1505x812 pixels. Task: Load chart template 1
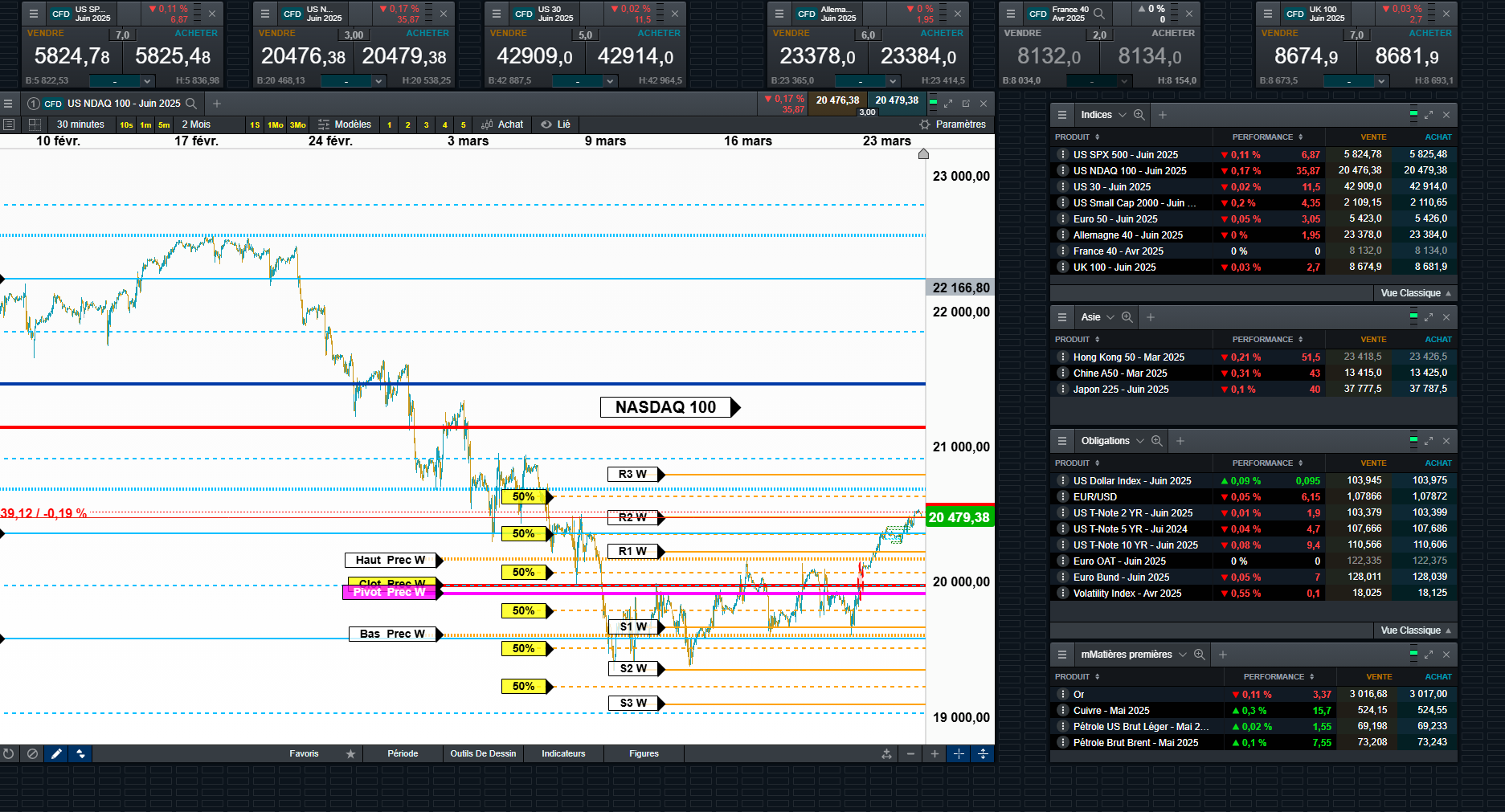click(x=390, y=125)
